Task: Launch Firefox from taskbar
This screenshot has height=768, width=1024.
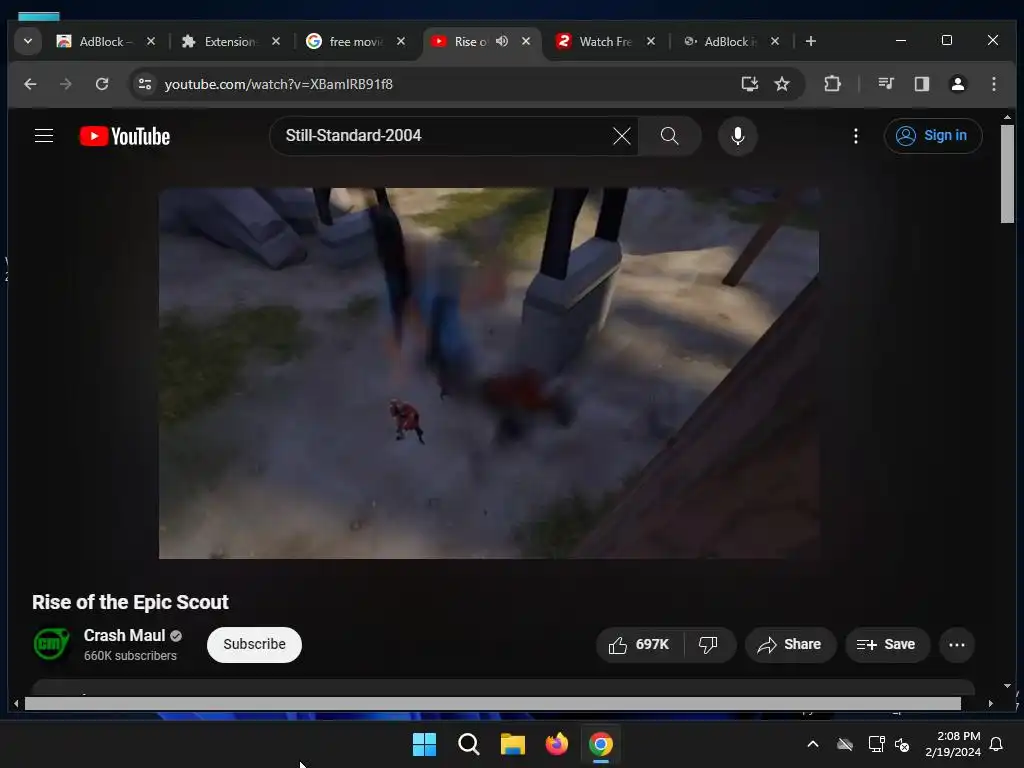Action: pos(556,744)
